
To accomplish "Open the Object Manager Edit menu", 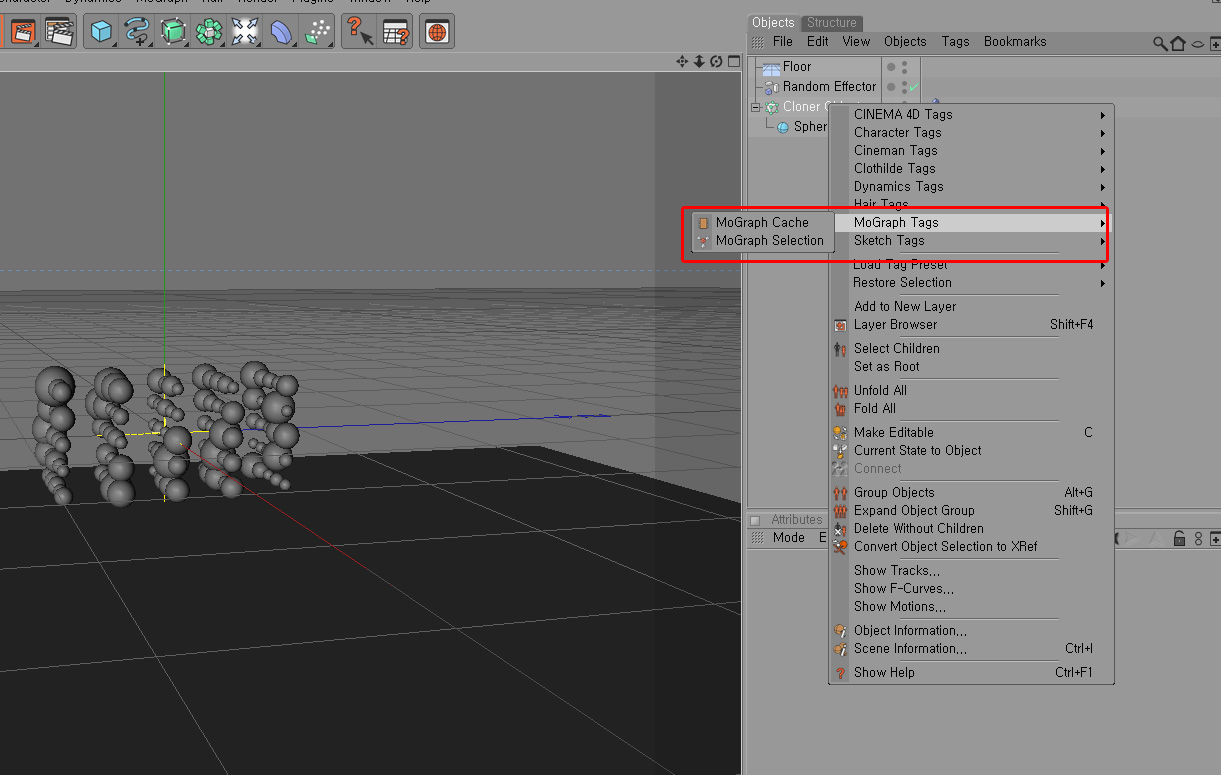I will click(x=818, y=42).
